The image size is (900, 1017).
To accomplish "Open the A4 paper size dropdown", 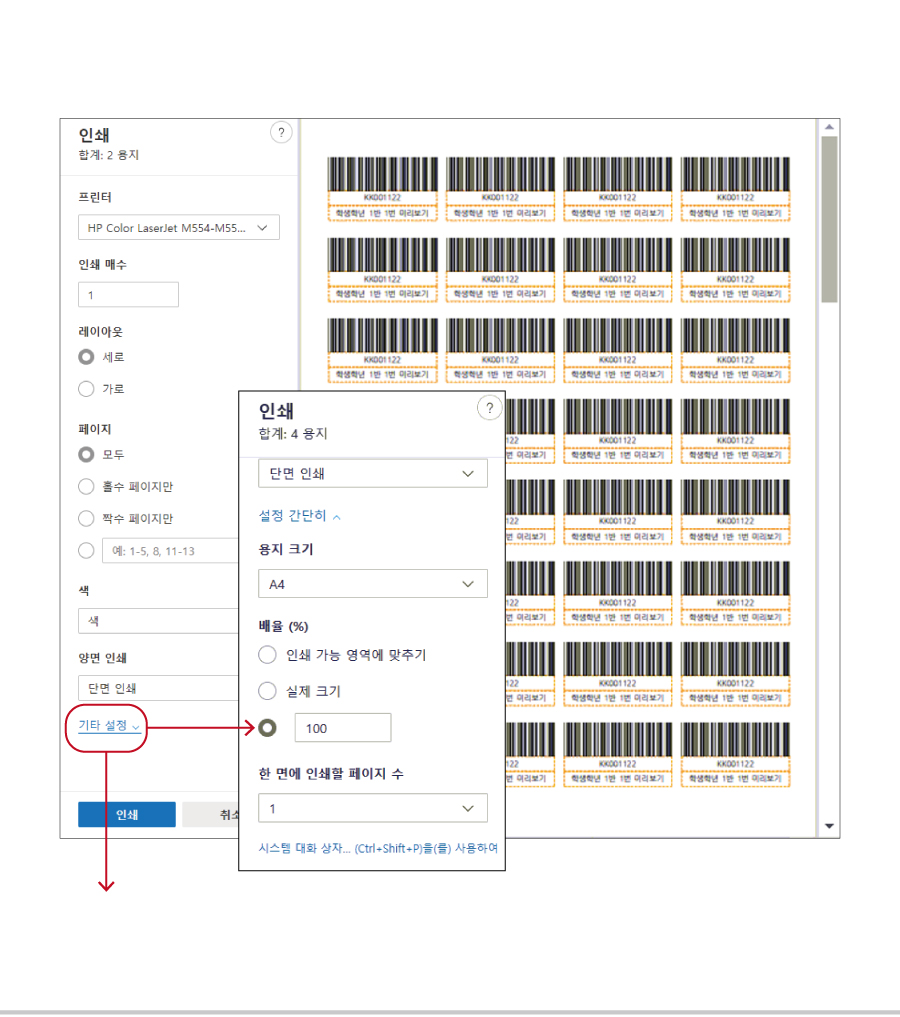I will click(x=373, y=584).
